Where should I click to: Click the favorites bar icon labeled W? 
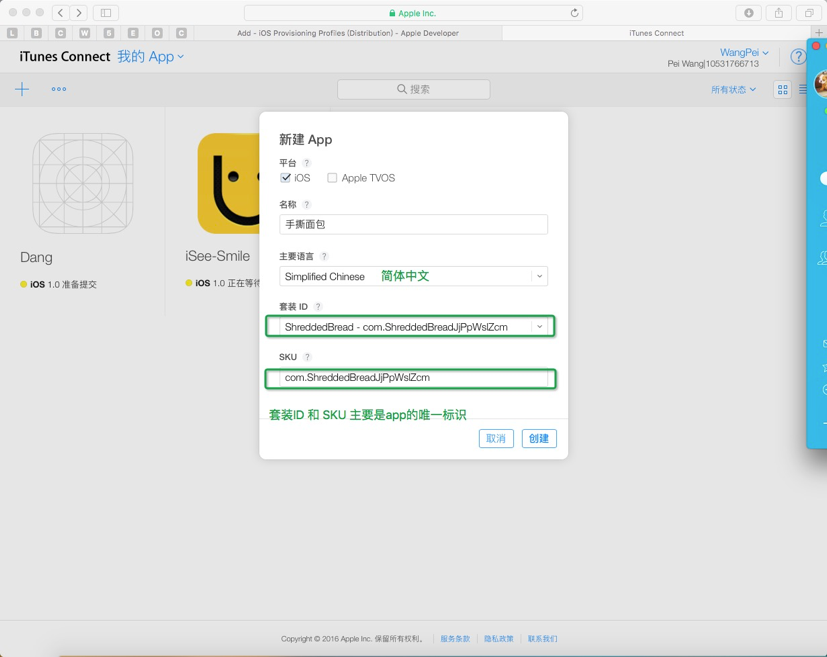click(x=84, y=33)
